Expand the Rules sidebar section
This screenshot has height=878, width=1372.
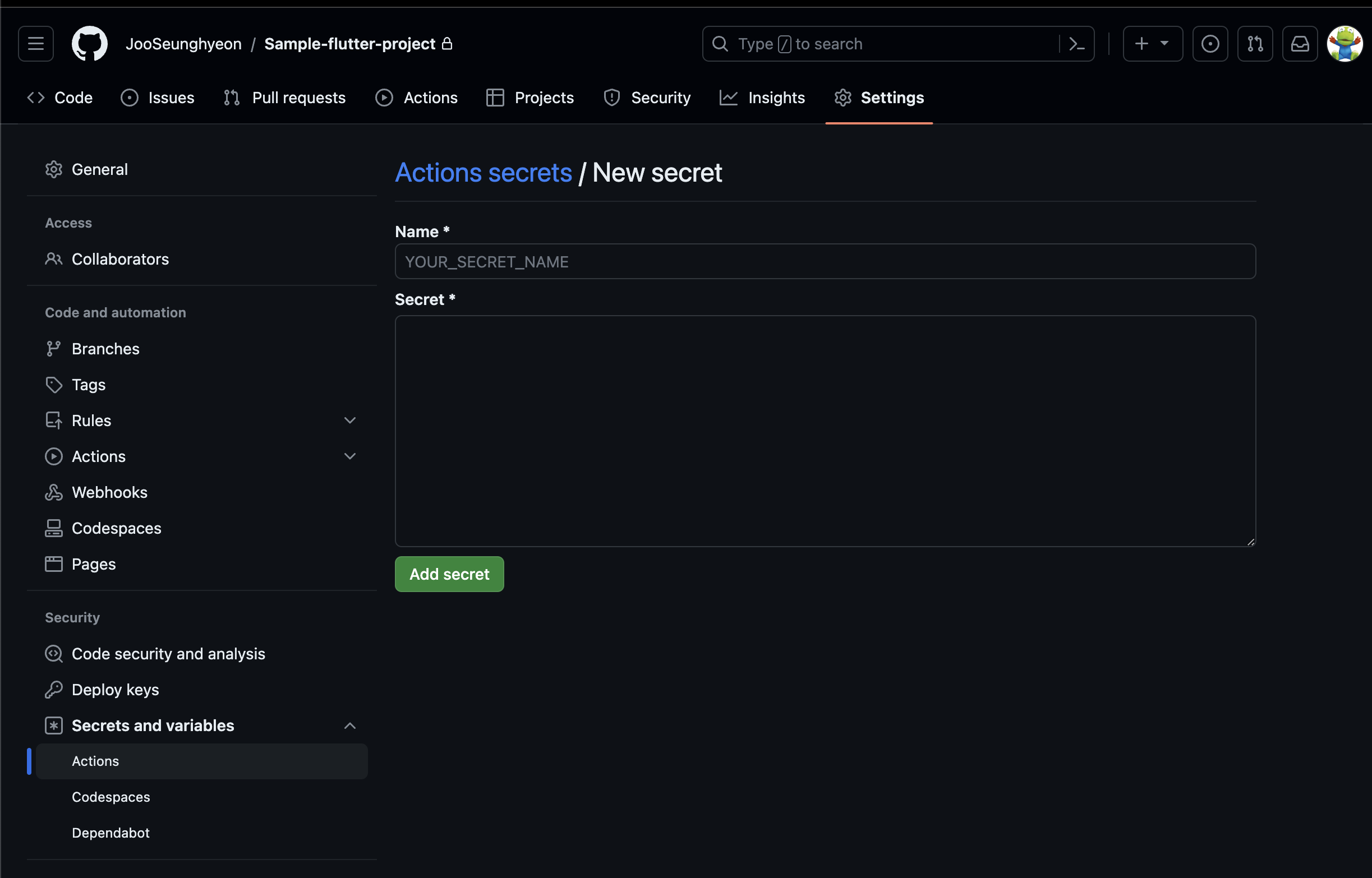coord(349,420)
